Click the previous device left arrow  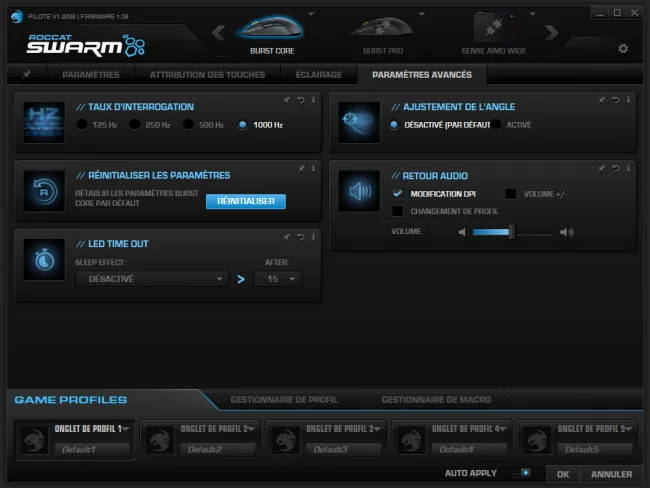click(219, 32)
